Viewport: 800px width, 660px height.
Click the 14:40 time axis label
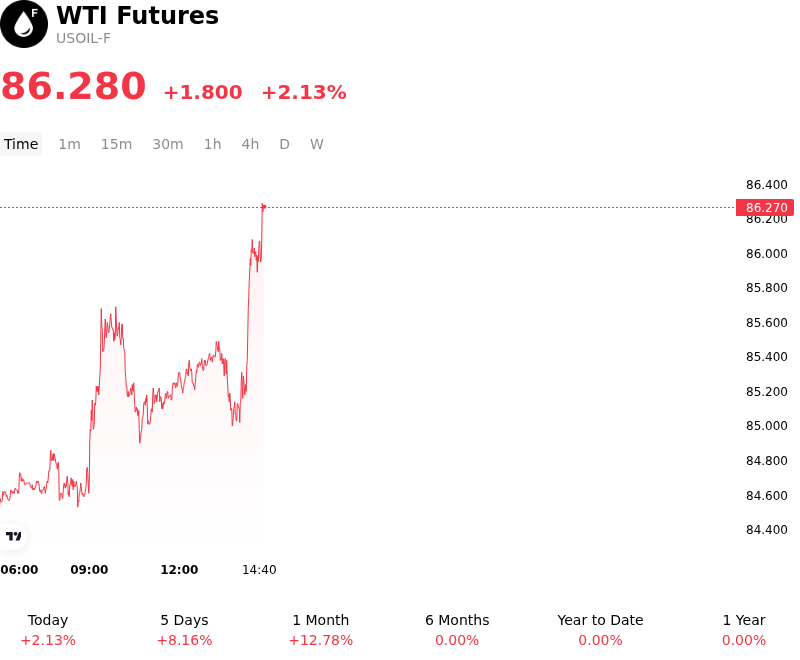259,570
